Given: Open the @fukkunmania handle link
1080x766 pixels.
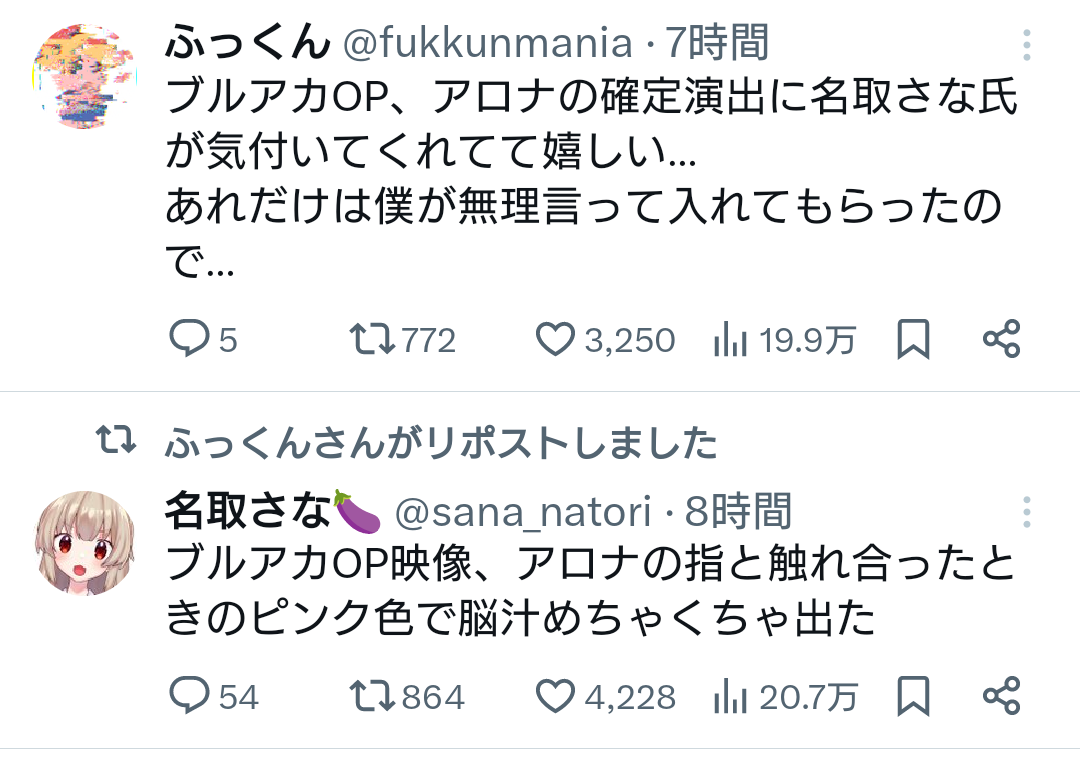Looking at the screenshot, I should click(x=488, y=43).
